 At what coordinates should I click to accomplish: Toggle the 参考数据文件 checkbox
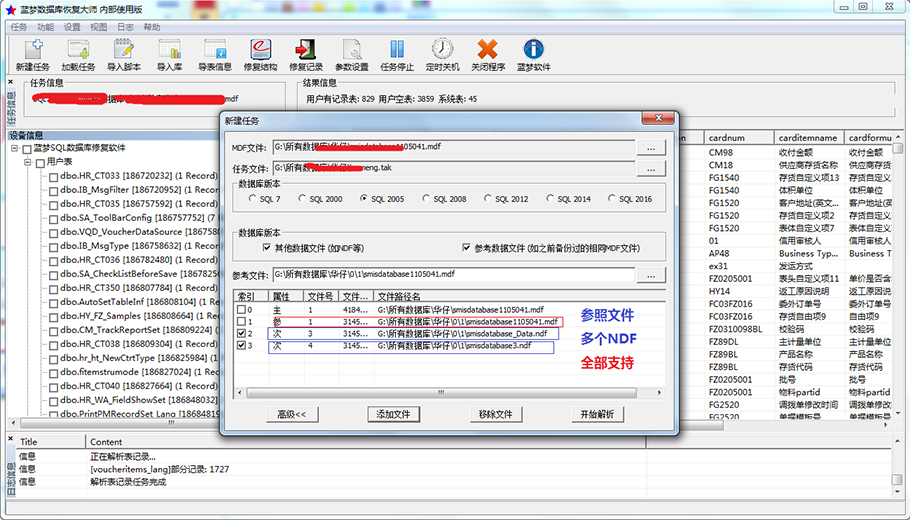[466, 248]
